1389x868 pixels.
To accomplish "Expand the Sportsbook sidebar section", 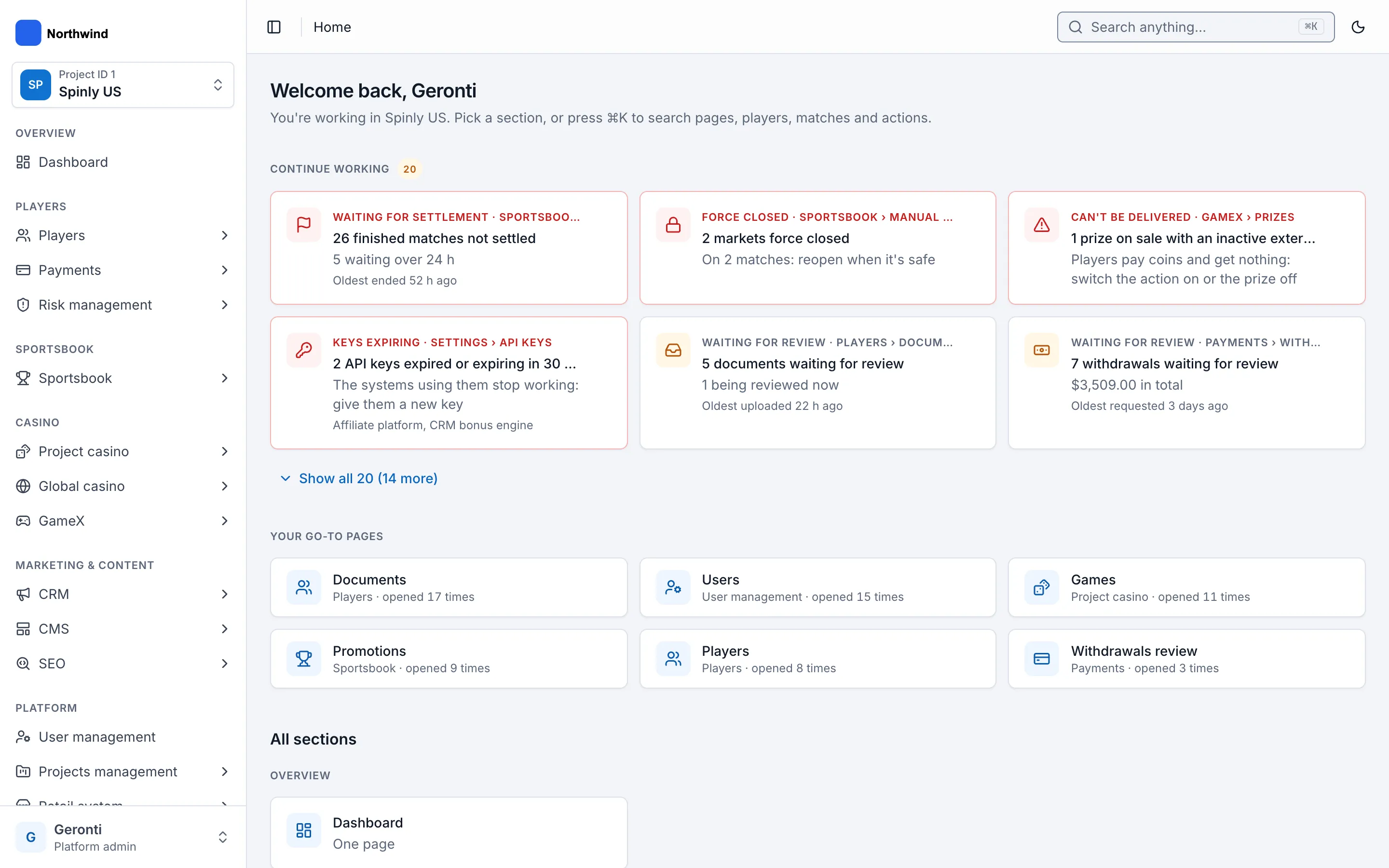I will [x=123, y=379].
